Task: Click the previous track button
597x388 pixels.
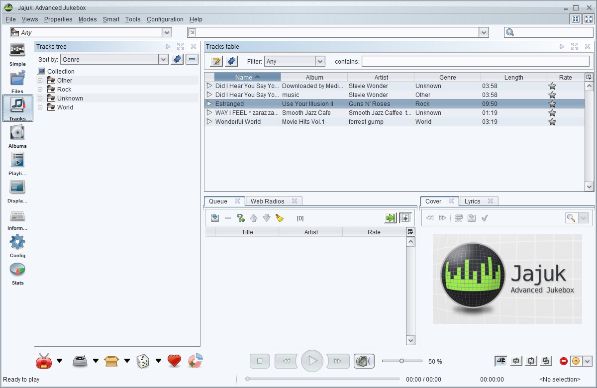Action: (x=286, y=361)
